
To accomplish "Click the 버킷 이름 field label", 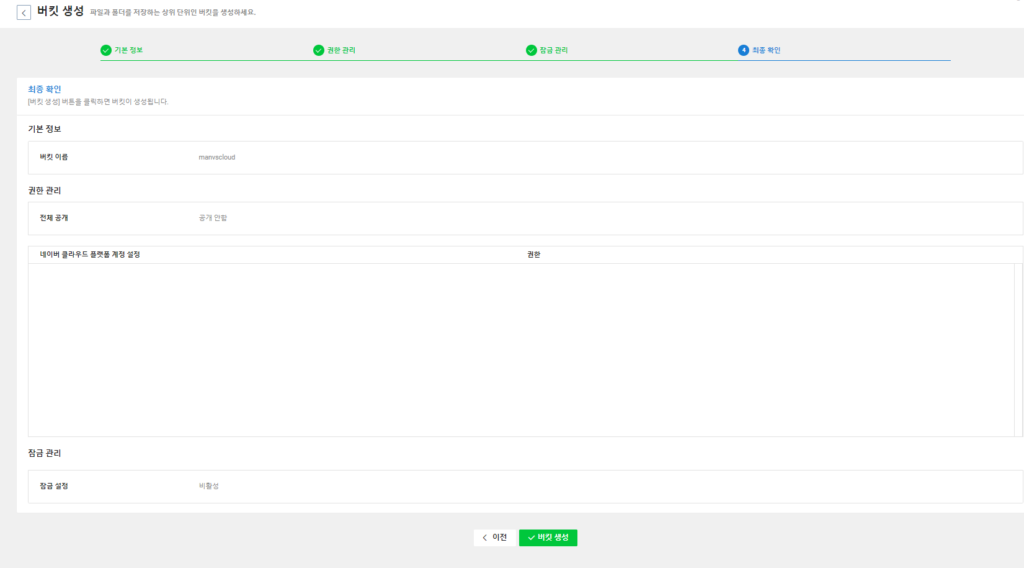I will pyautogui.click(x=54, y=157).
